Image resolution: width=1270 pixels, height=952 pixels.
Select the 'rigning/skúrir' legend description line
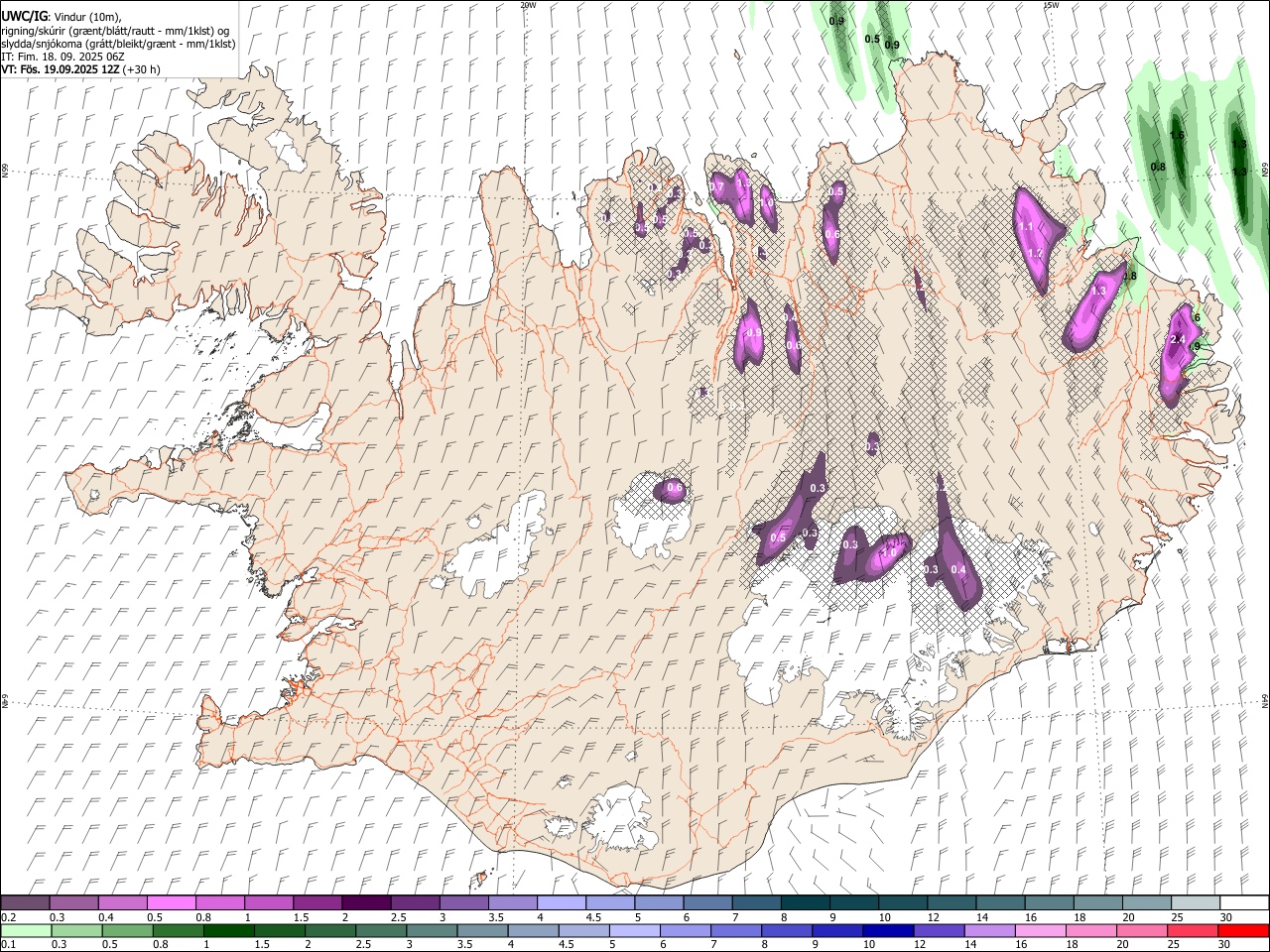(114, 31)
